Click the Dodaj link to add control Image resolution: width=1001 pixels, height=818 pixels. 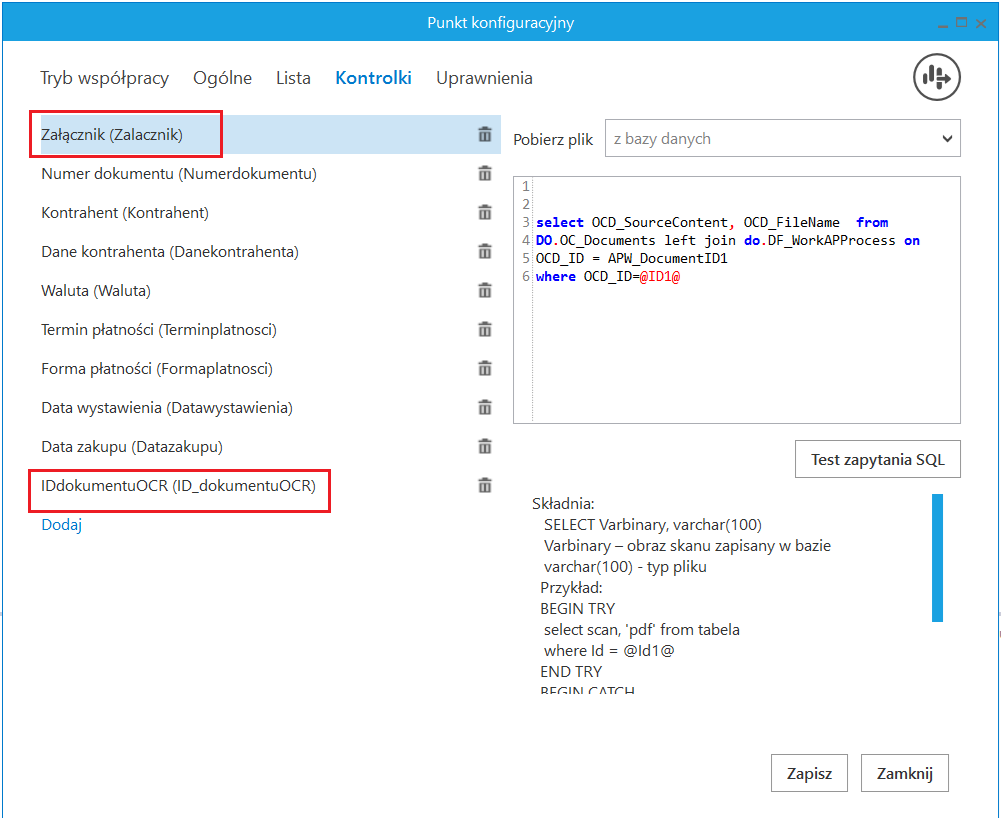pos(61,524)
